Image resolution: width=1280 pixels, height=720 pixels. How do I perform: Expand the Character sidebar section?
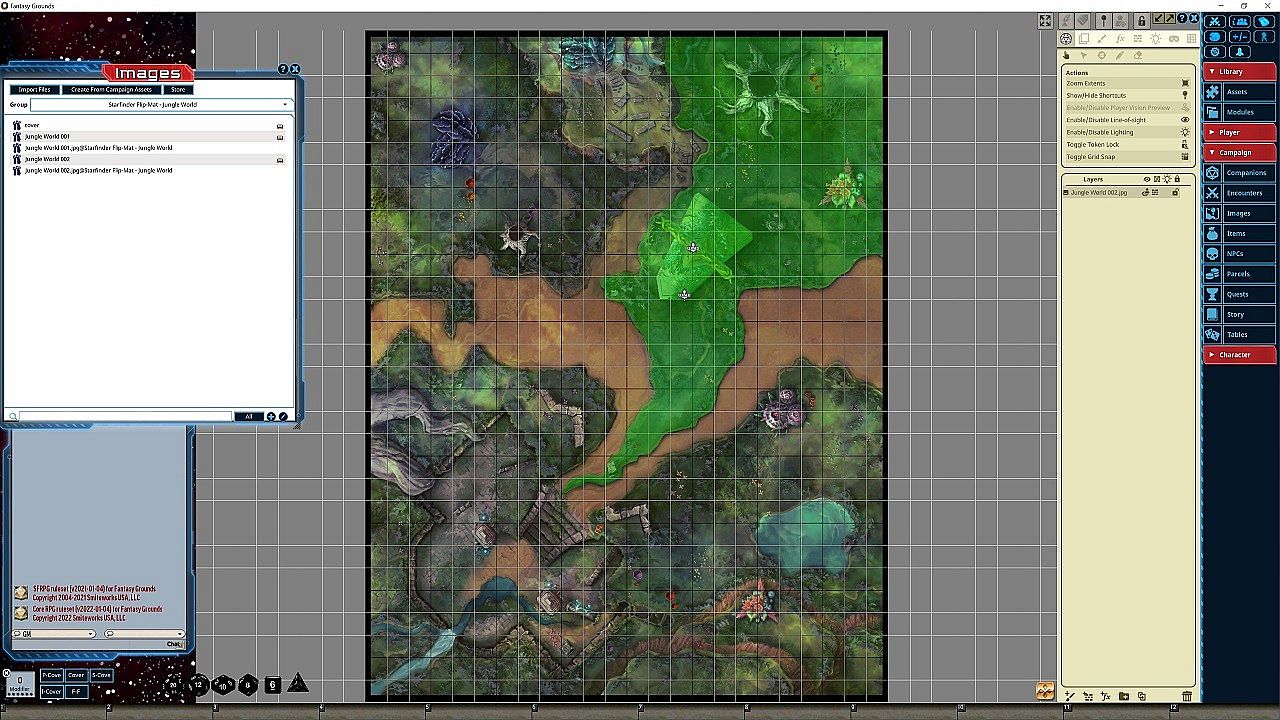(1240, 354)
